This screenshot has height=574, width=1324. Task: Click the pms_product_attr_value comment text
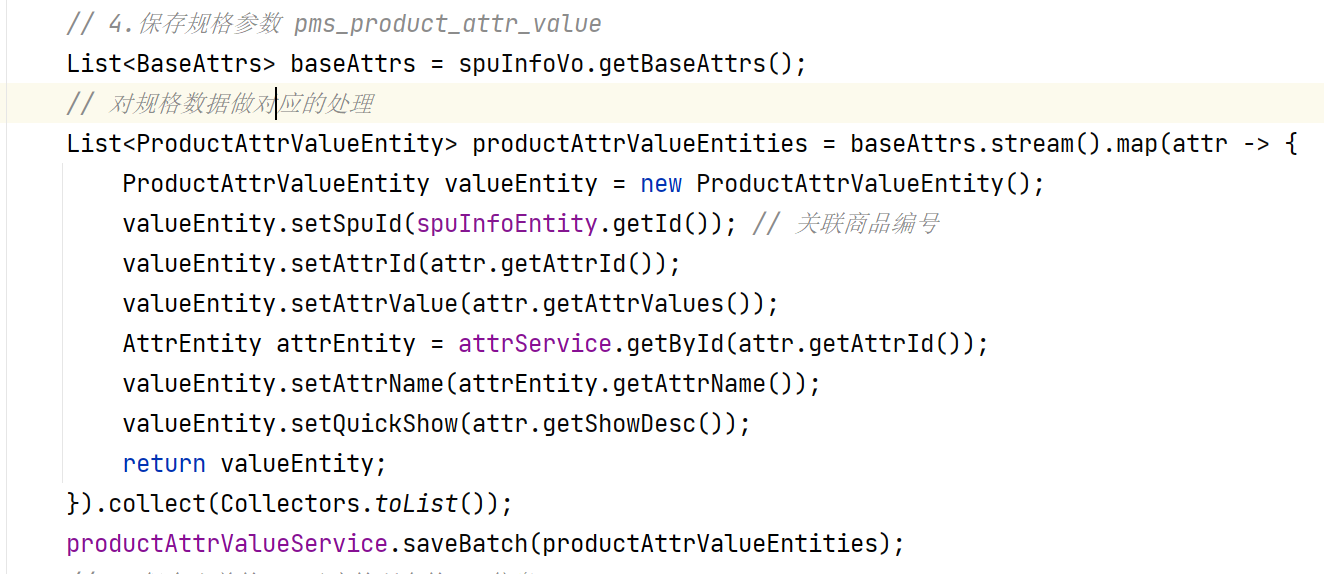(x=448, y=24)
